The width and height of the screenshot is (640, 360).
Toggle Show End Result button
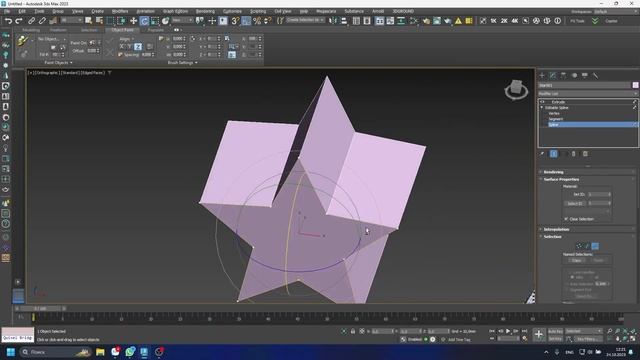pos(553,154)
